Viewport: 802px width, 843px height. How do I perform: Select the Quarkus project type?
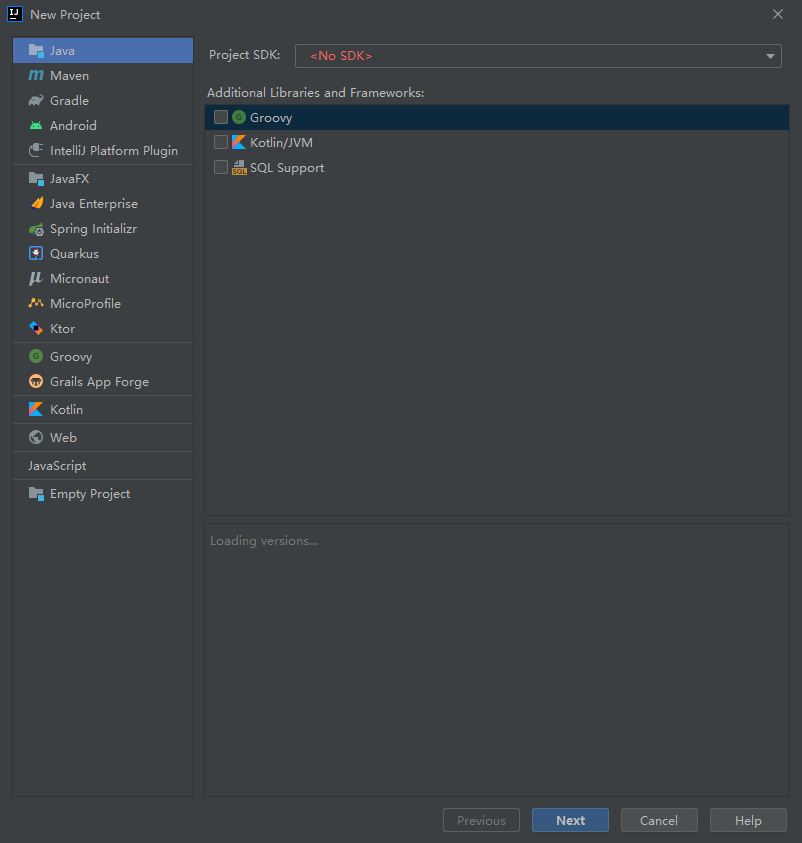(x=103, y=254)
